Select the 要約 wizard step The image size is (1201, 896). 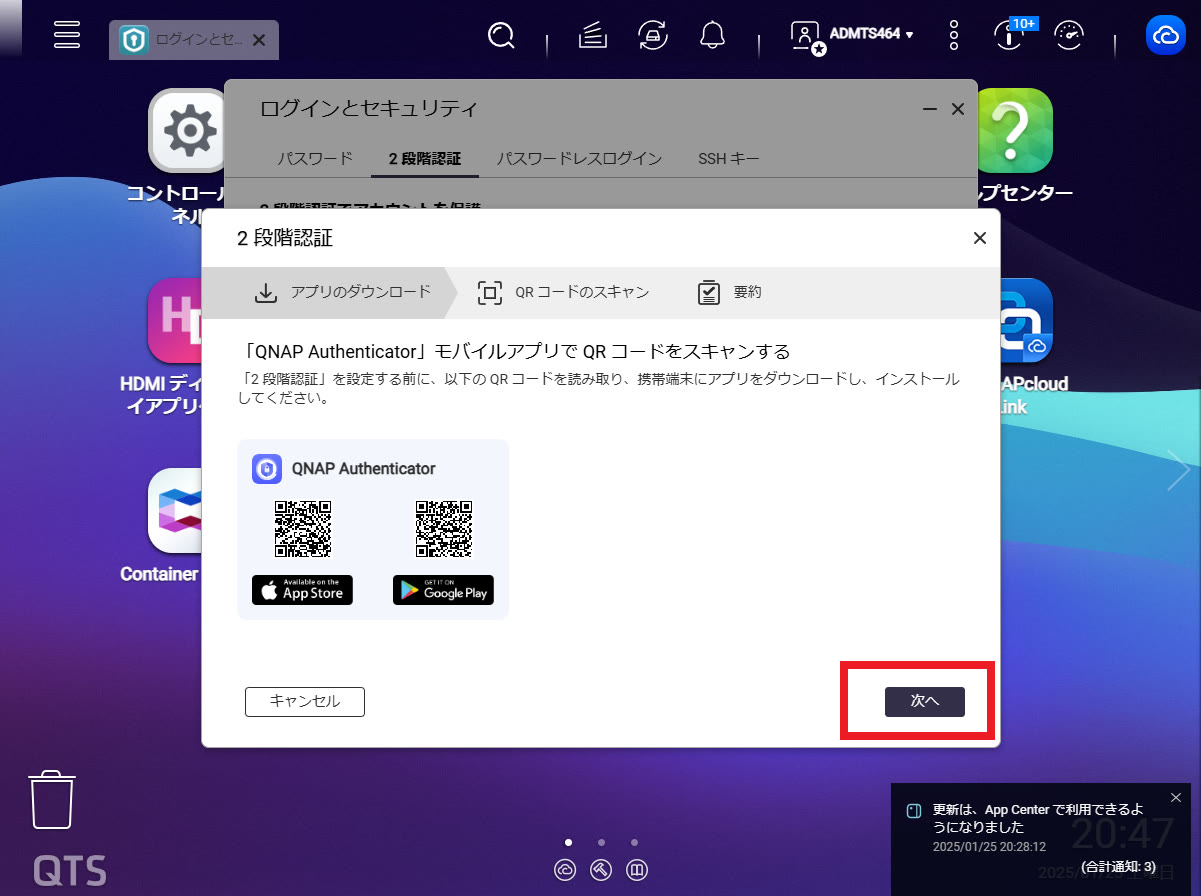tap(729, 292)
